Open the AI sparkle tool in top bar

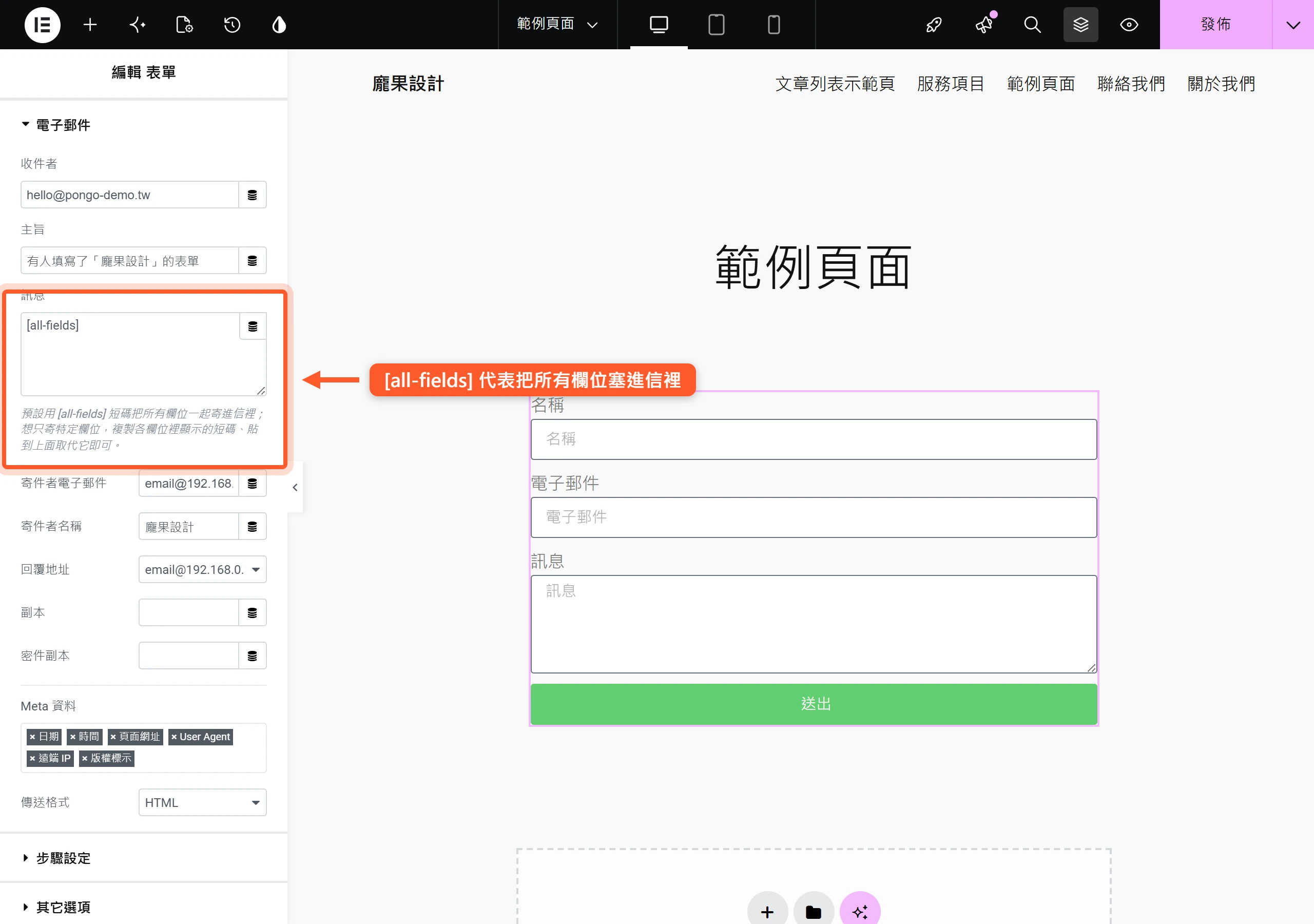pos(138,25)
